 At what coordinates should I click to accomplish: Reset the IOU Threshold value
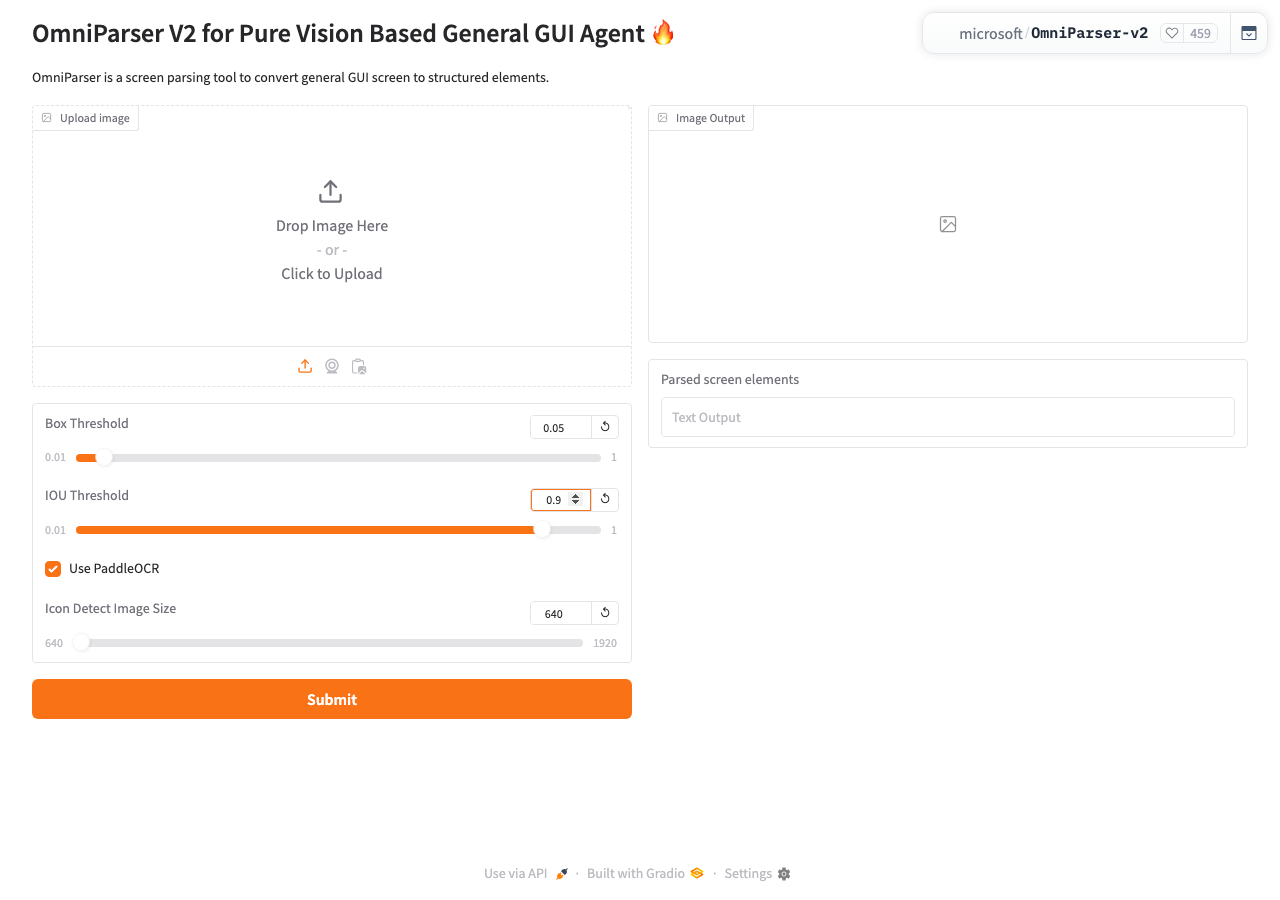(605, 499)
